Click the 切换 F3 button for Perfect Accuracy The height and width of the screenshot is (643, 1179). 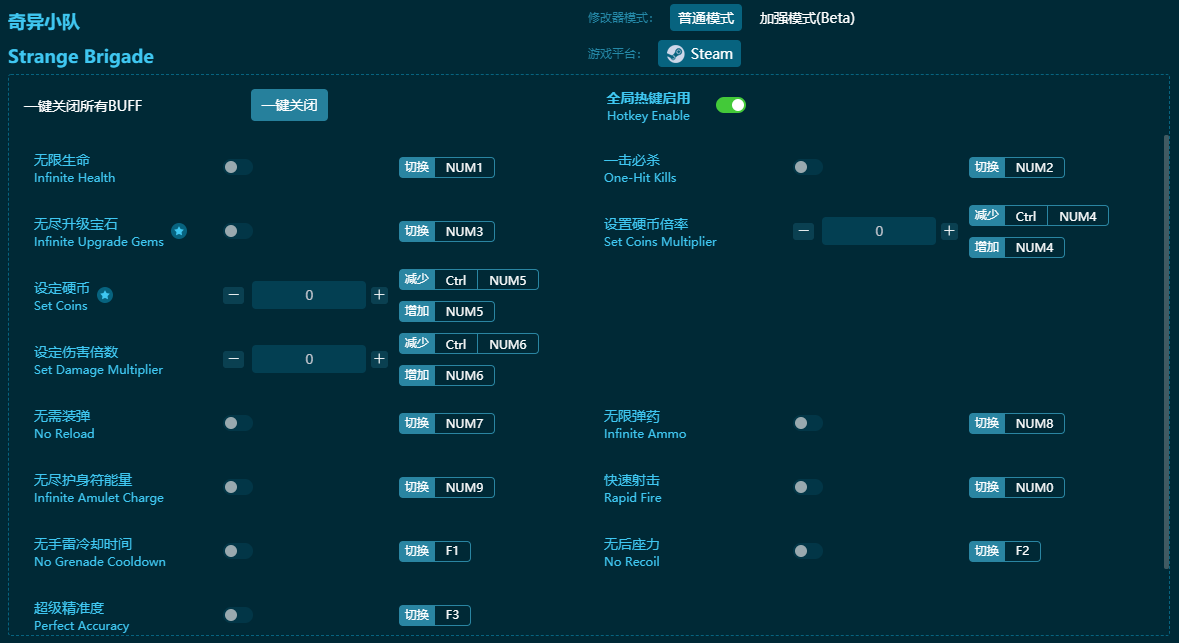click(x=434, y=615)
